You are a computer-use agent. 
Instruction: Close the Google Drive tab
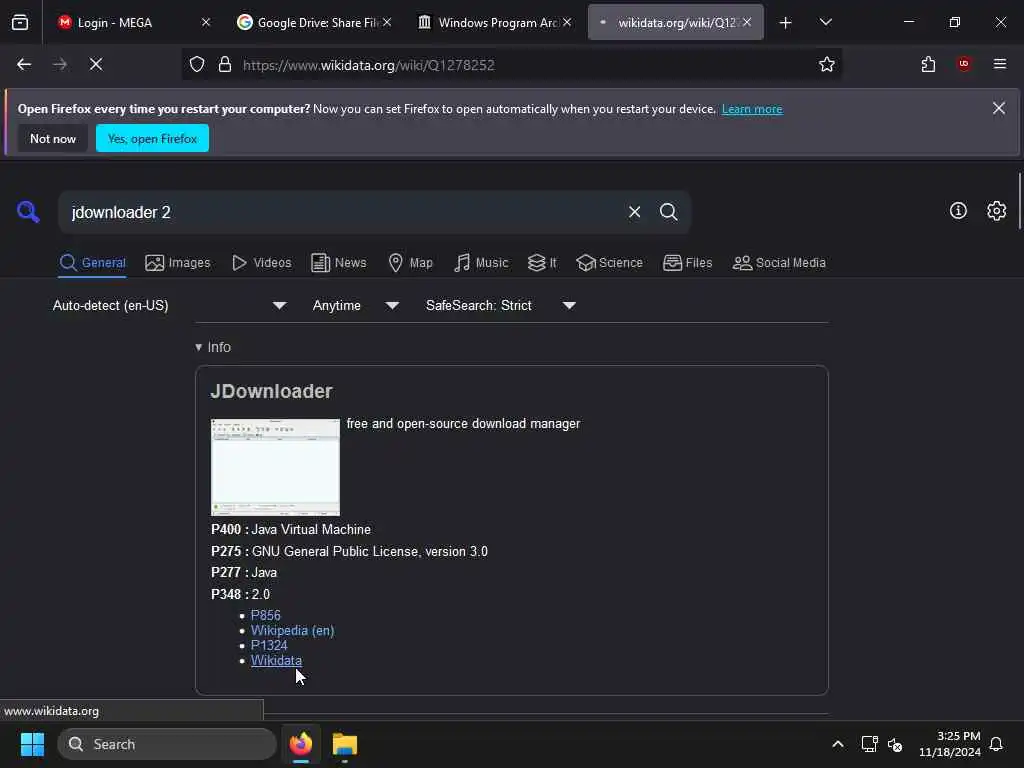click(x=387, y=23)
